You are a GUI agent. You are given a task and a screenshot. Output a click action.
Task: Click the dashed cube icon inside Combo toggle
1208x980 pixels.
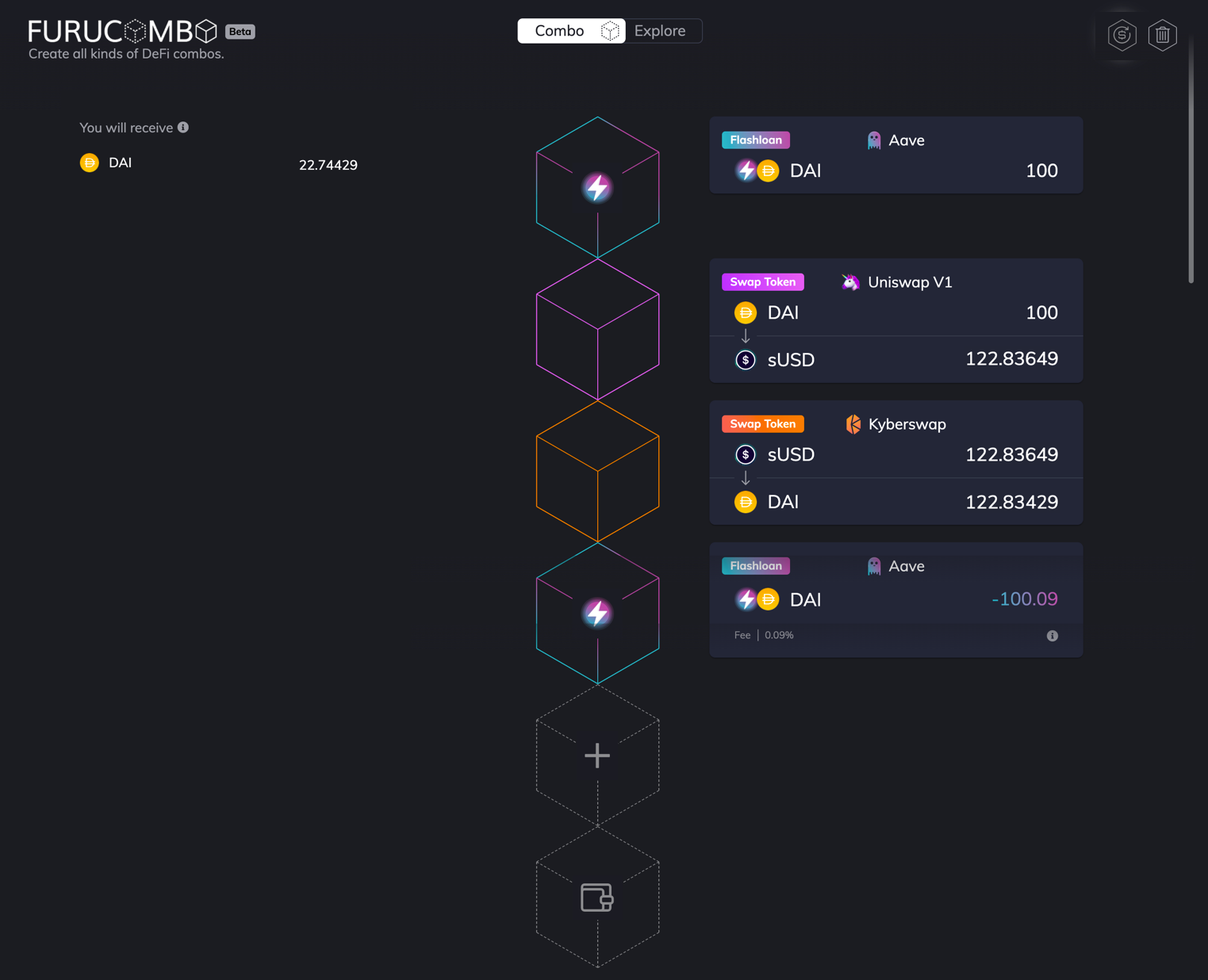click(610, 30)
